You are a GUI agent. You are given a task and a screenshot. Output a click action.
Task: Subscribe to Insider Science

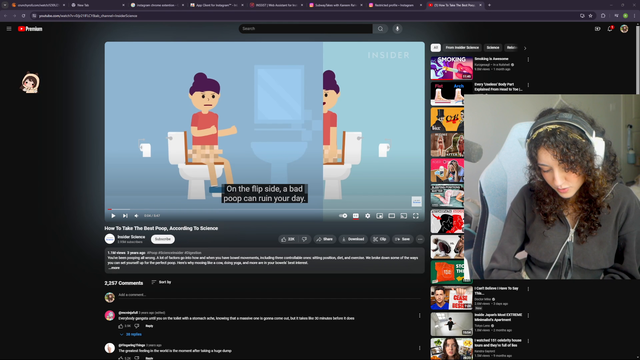coord(162,239)
